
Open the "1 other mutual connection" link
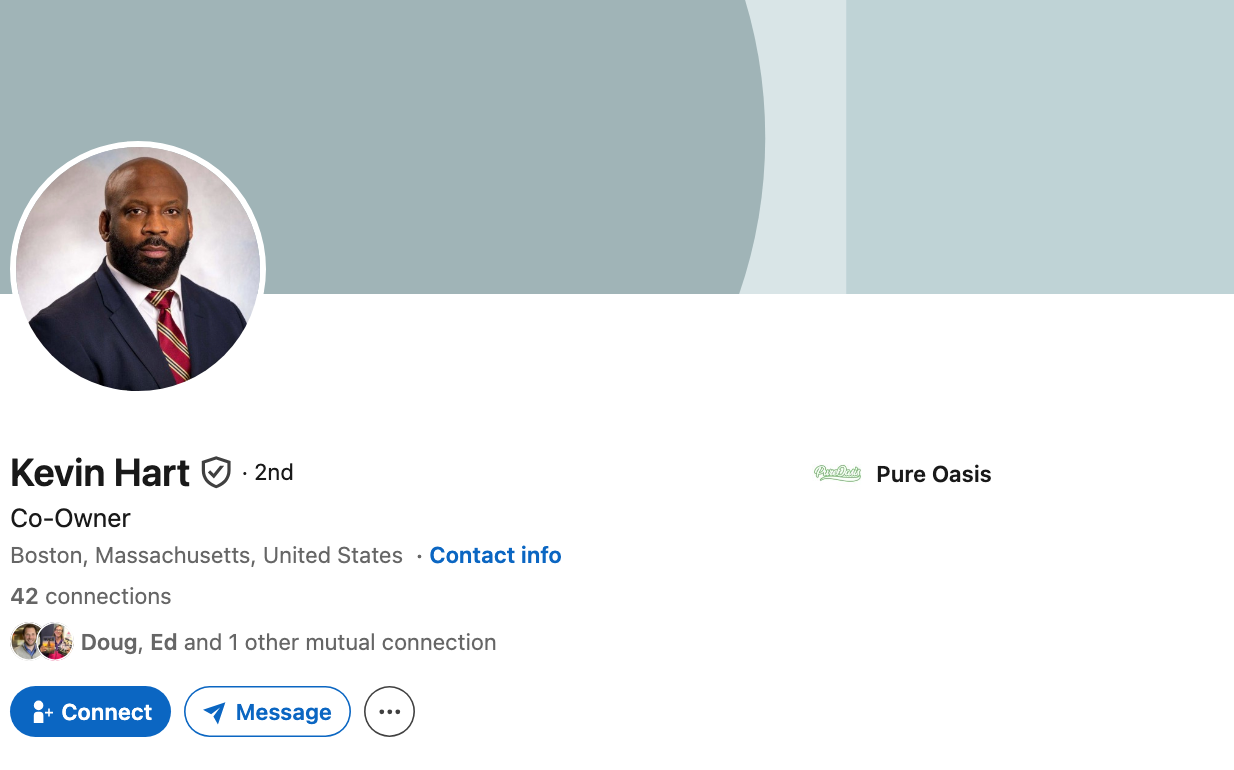coord(362,642)
